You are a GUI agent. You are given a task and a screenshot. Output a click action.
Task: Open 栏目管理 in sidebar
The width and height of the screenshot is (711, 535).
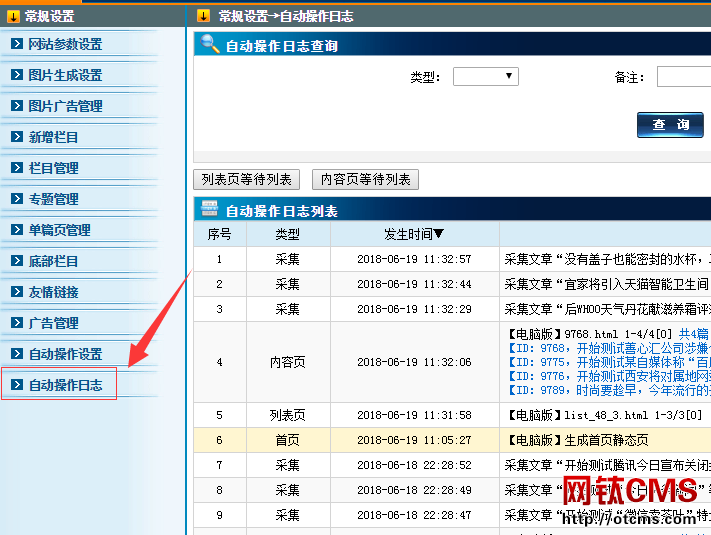pos(53,168)
